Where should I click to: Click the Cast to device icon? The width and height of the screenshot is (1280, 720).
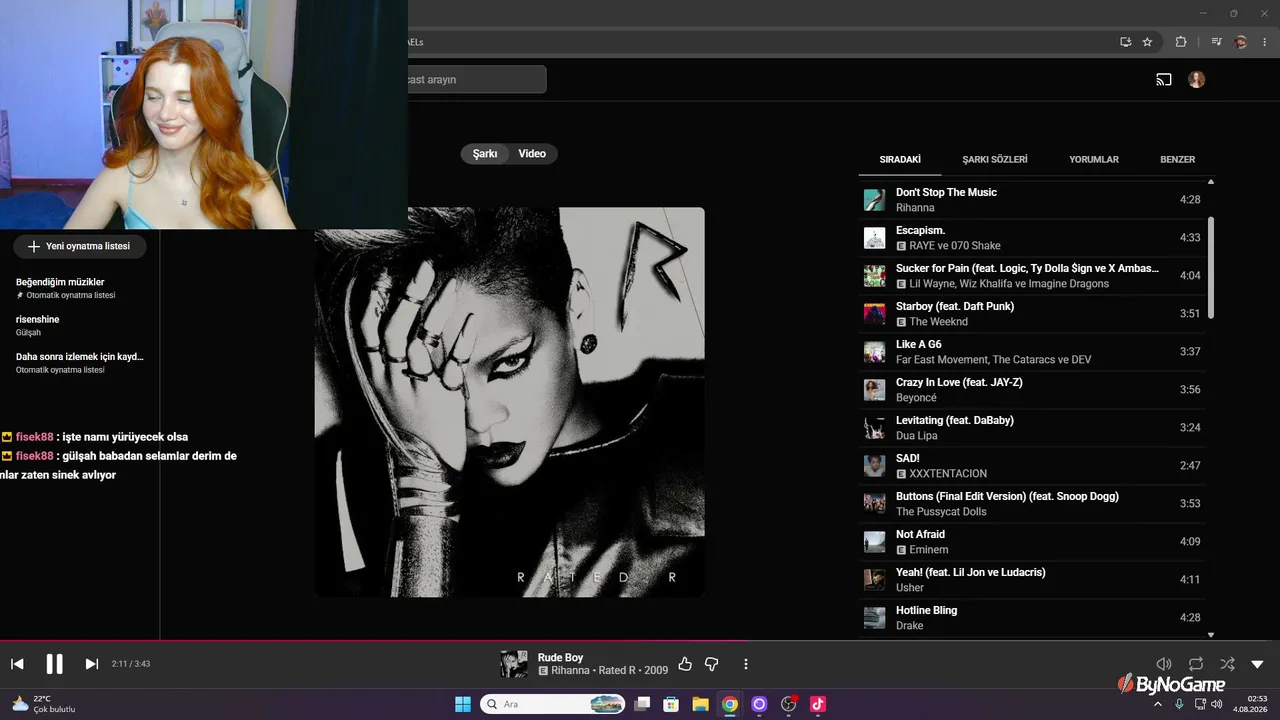click(1164, 80)
